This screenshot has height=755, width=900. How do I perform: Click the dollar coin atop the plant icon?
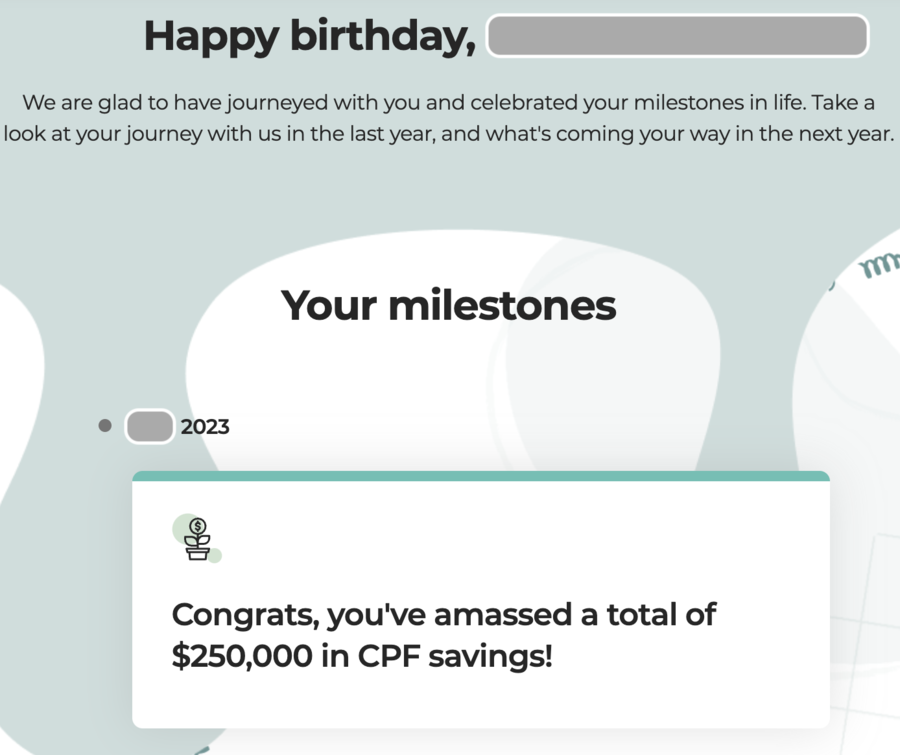197,526
